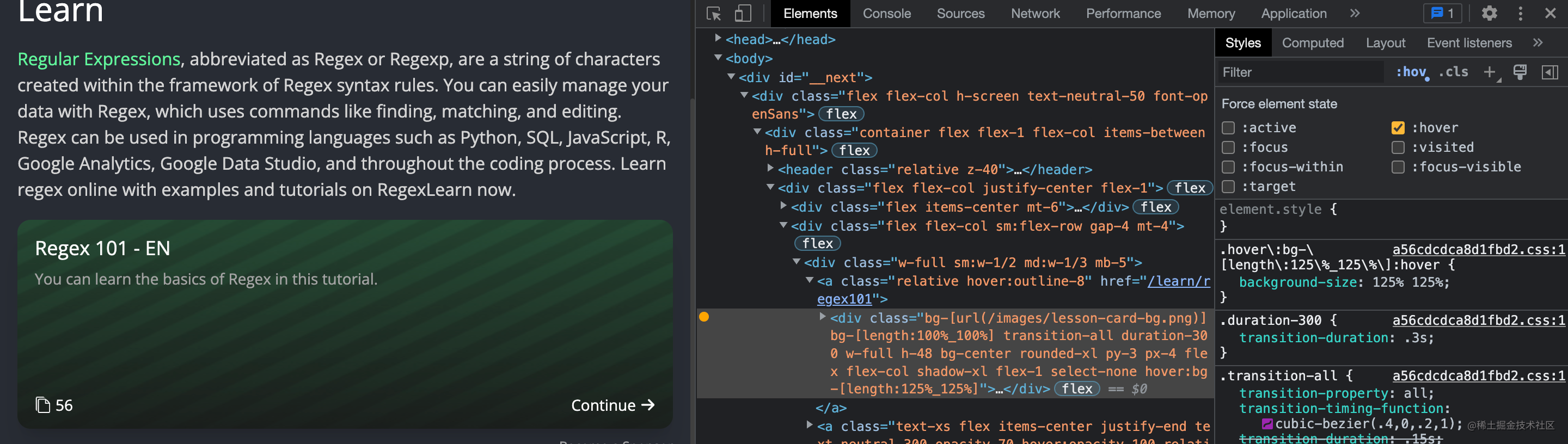The image size is (1568, 444).
Task: Follow the Regular Expressions link
Action: (99, 59)
